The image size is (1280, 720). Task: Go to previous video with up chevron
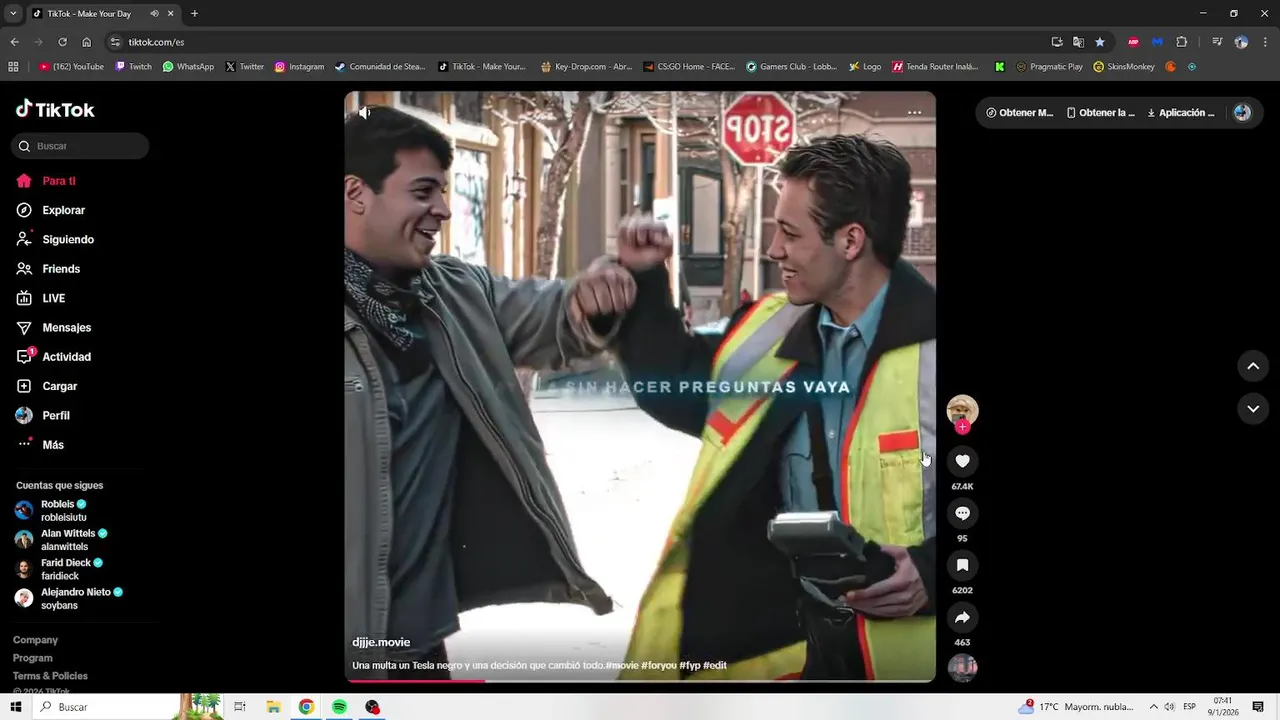click(1253, 366)
